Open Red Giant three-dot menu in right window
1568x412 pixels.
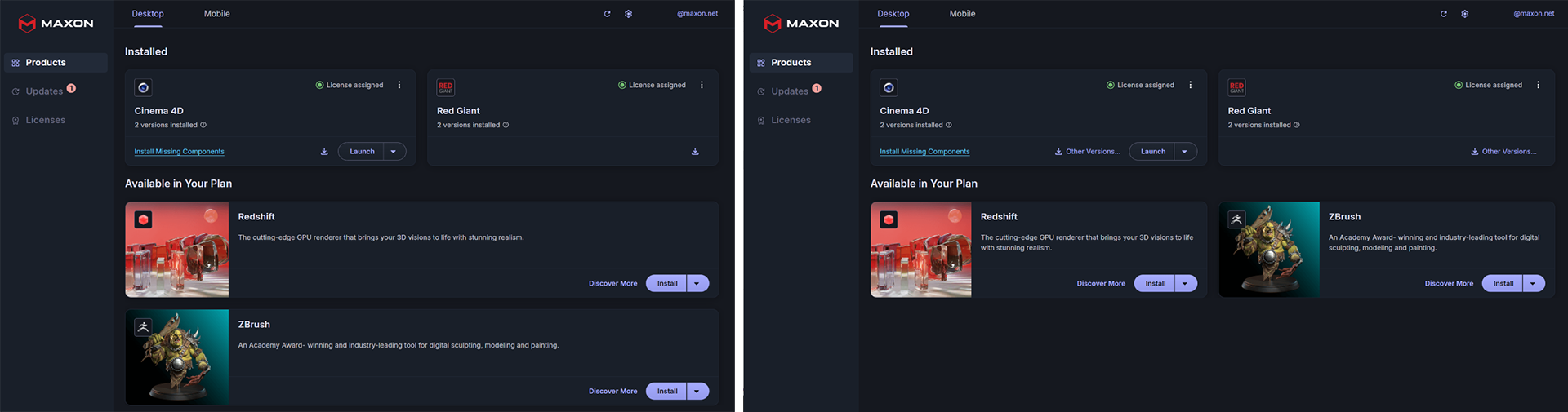(x=1538, y=85)
